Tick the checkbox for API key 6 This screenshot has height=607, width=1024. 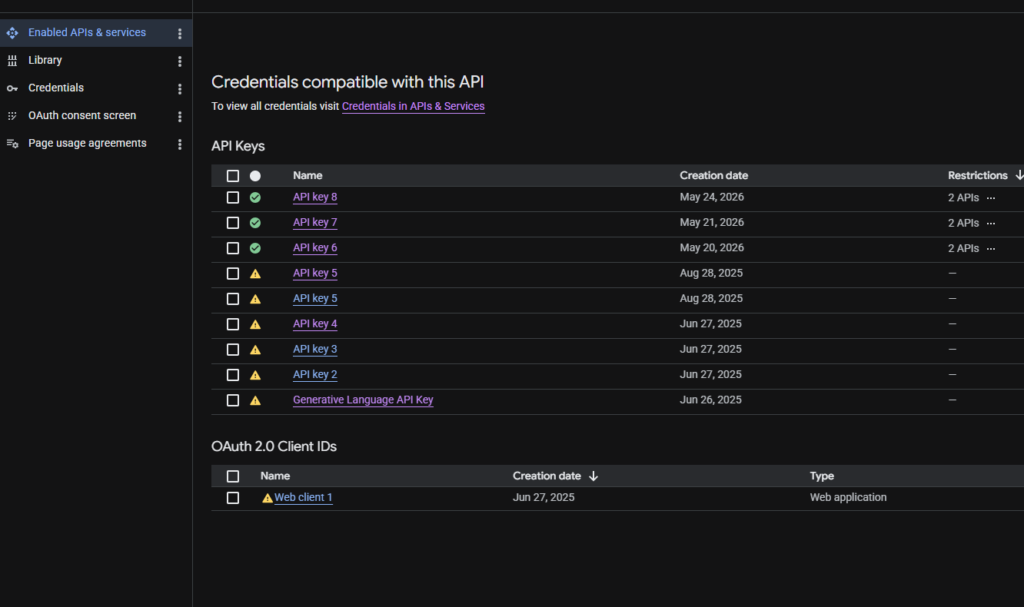point(232,248)
